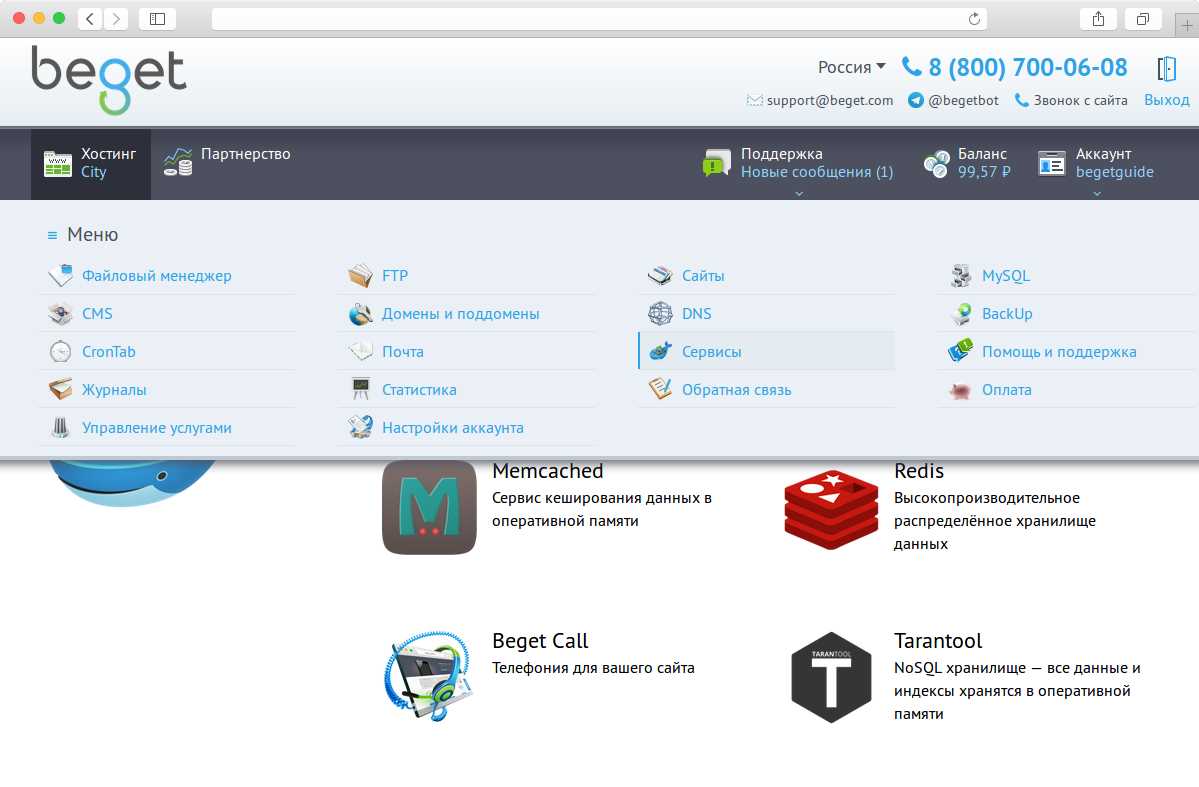Click the Выход logout link
Viewport: 1199px width, 787px height.
click(x=1166, y=100)
